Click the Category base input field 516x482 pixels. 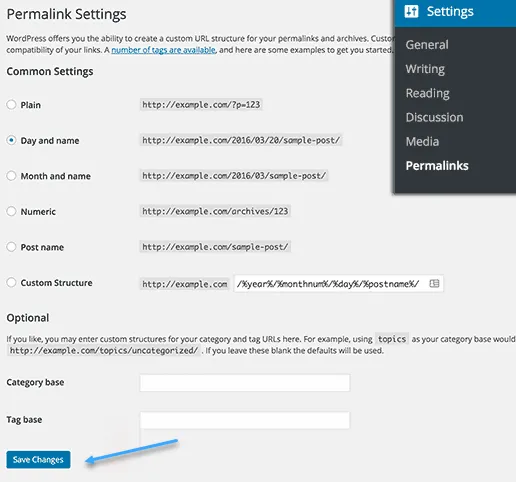click(x=245, y=383)
